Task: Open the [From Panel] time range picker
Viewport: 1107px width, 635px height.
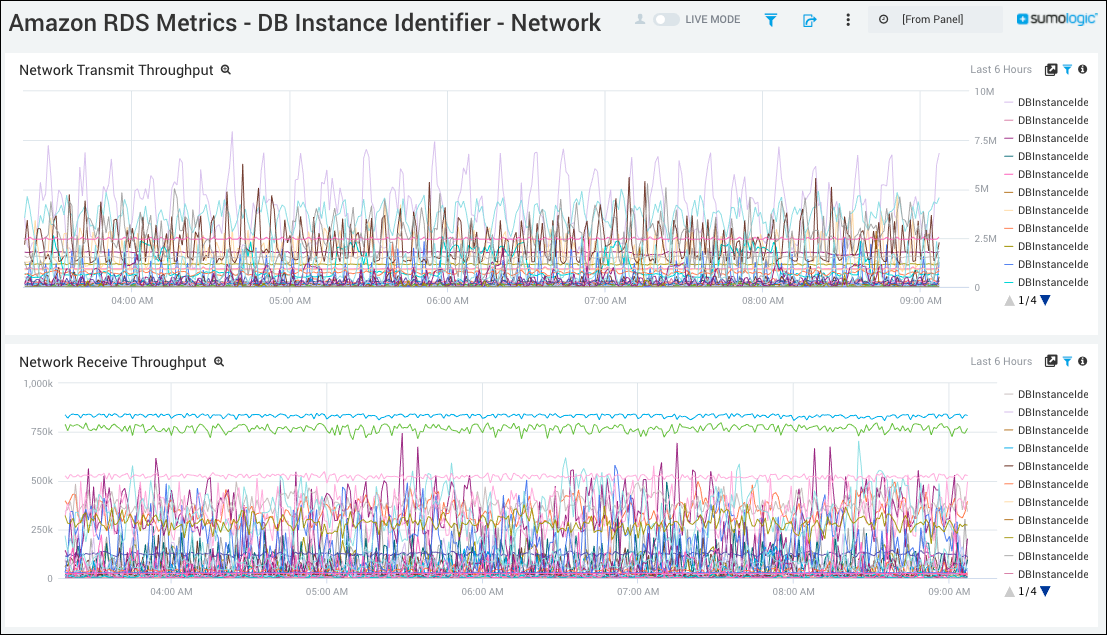Action: (935, 20)
